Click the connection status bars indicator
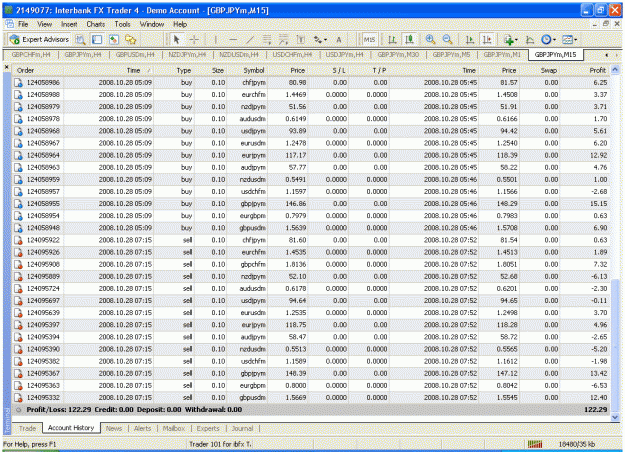The height and width of the screenshot is (452, 625). 535,444
